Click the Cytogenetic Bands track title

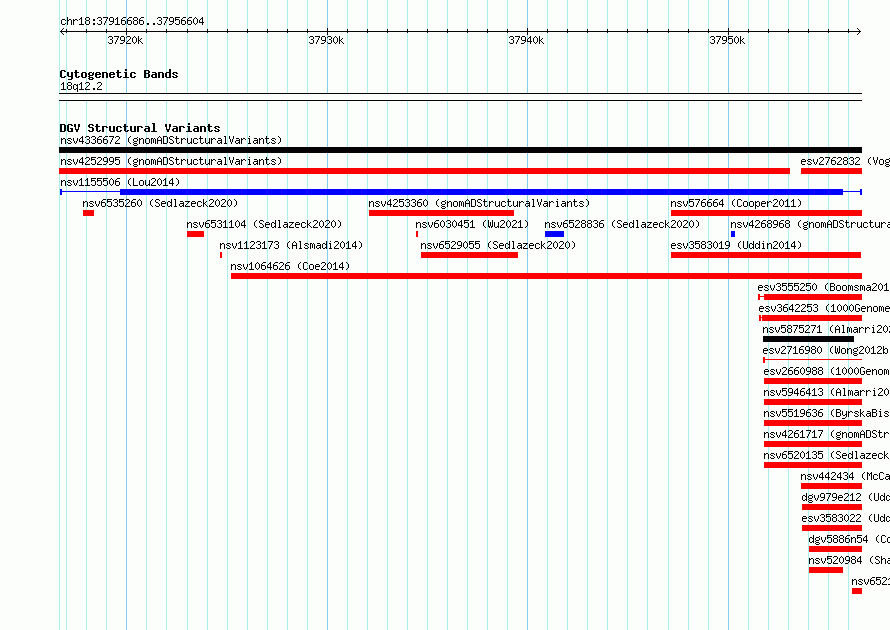pyautogui.click(x=119, y=74)
